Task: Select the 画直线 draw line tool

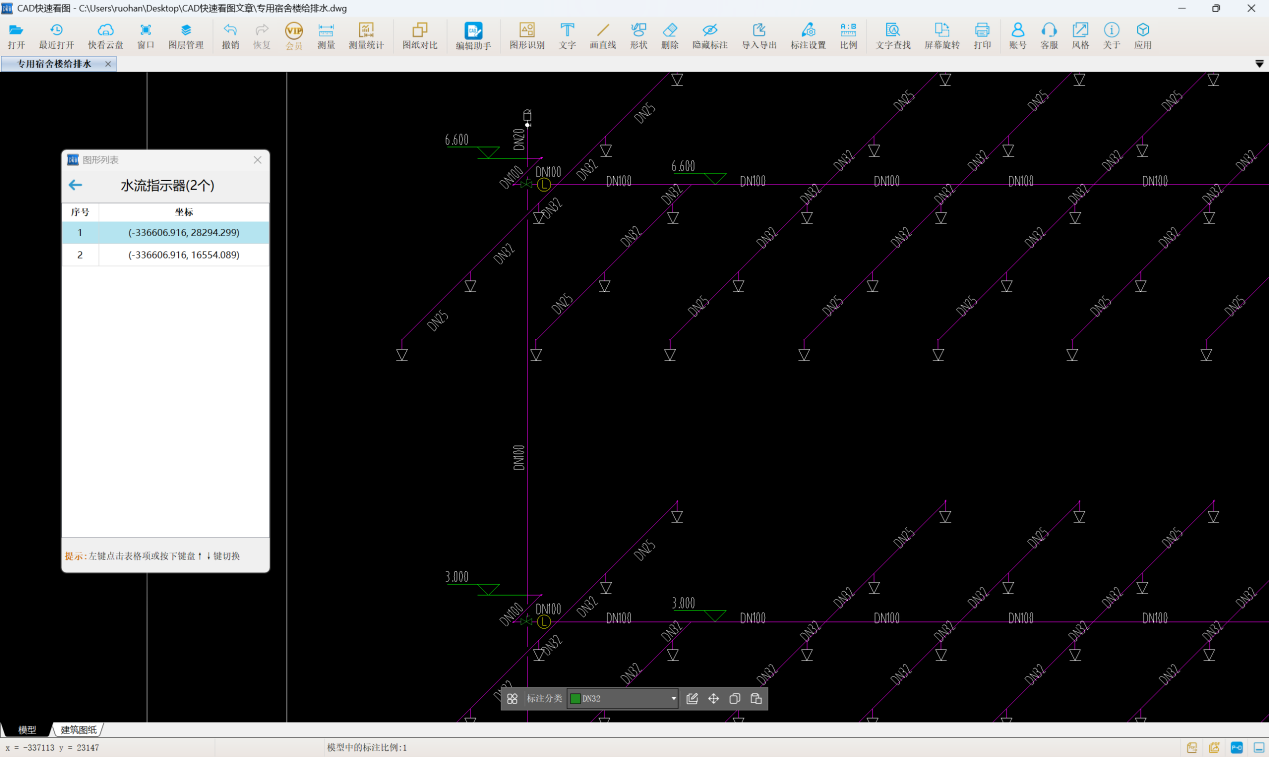Action: (602, 36)
